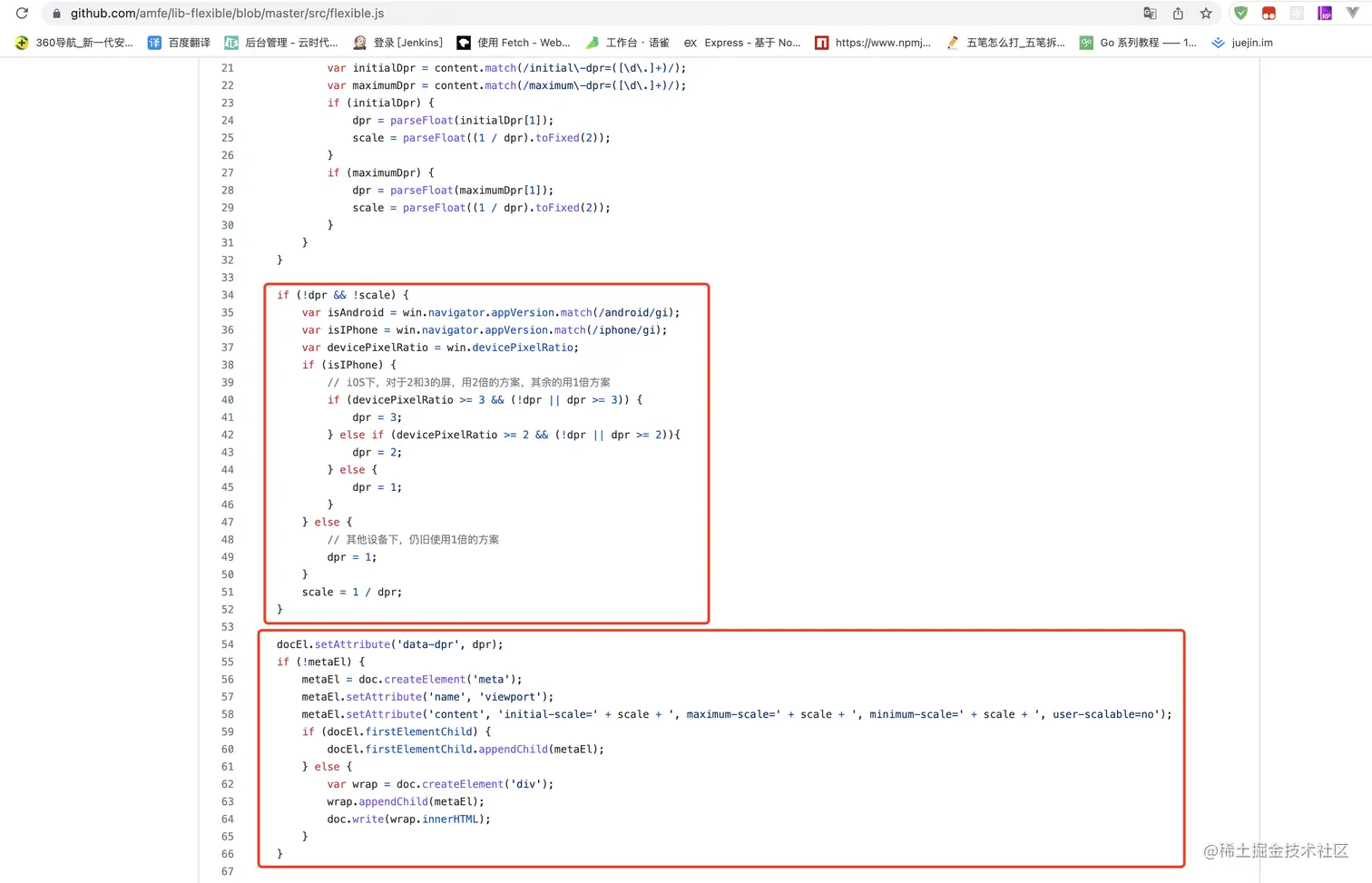Click code 'if (!dpr && !scale) {'
1372x883 pixels.
(x=343, y=295)
